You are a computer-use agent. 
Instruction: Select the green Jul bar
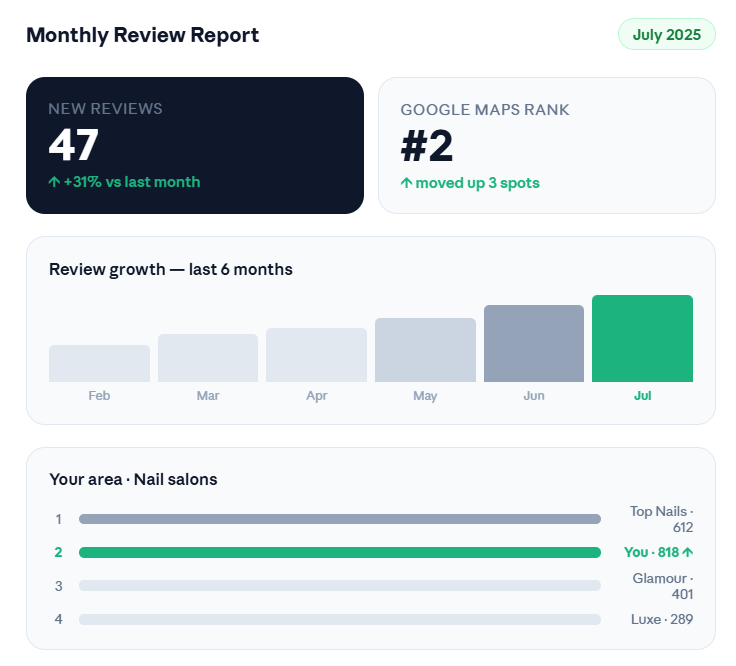point(642,338)
